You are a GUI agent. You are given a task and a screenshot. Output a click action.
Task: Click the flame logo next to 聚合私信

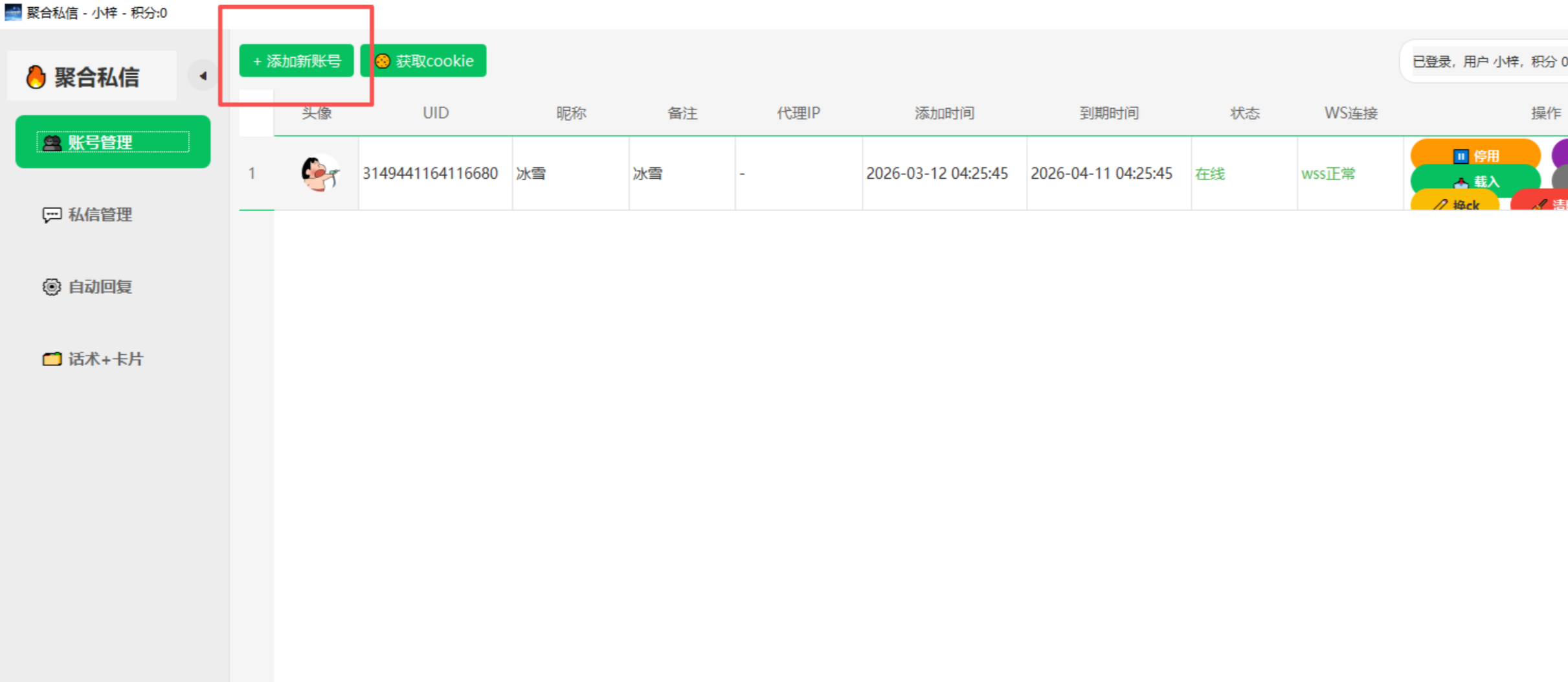coord(36,77)
